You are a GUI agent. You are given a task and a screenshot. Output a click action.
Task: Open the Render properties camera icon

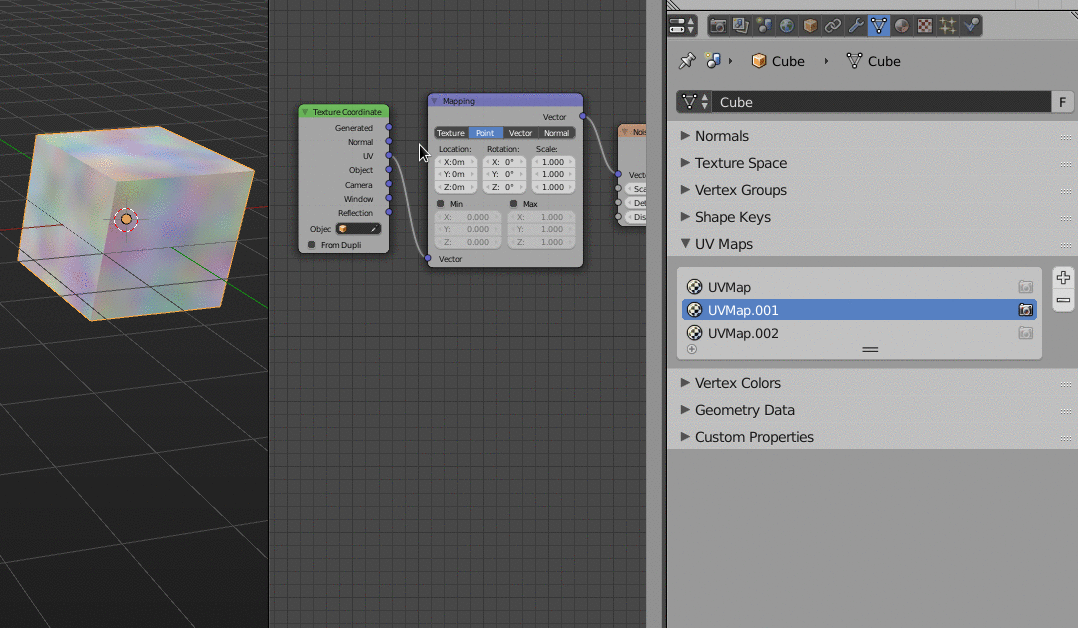pyautogui.click(x=719, y=26)
